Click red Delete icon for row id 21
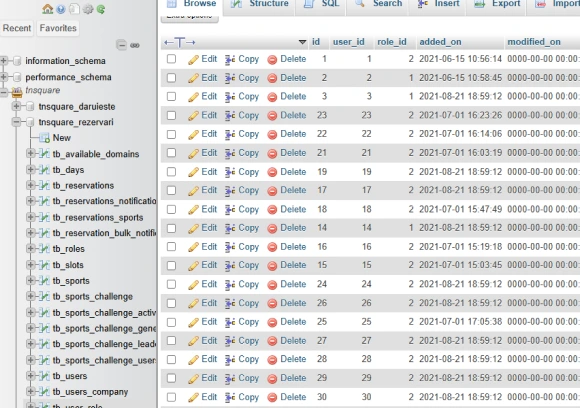The image size is (580, 408). pyautogui.click(x=272, y=153)
